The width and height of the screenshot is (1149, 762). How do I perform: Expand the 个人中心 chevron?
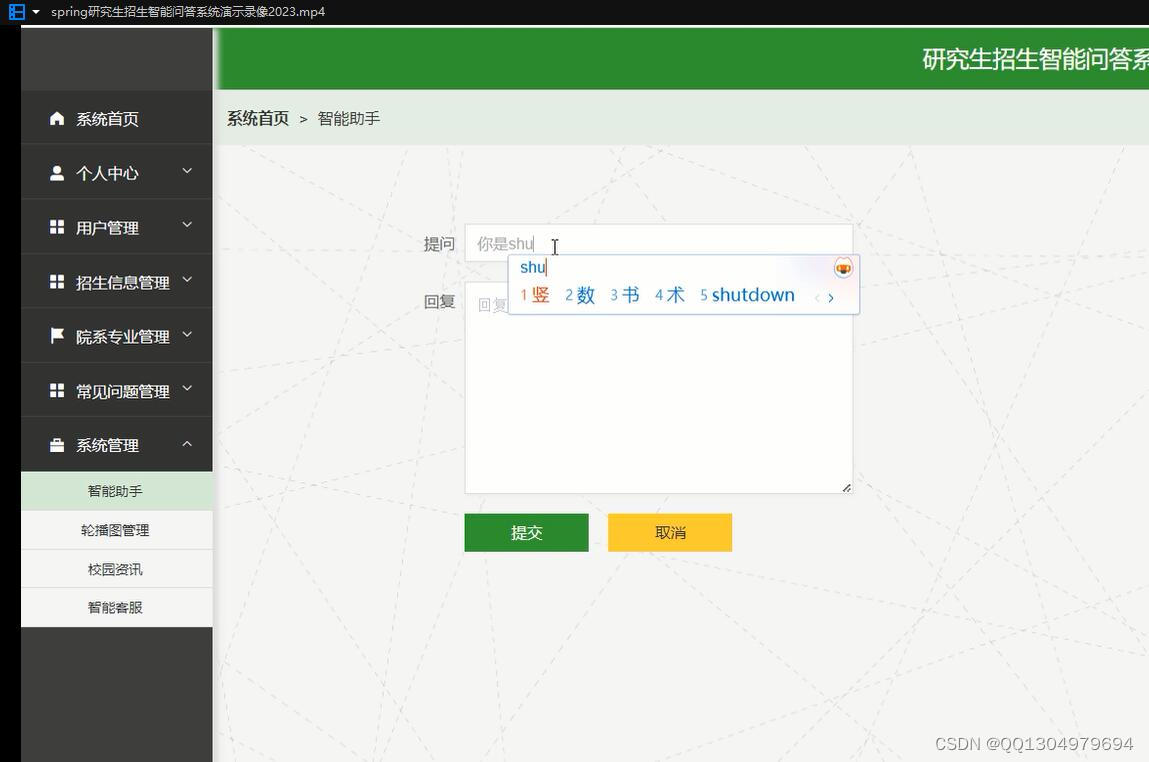tap(187, 171)
